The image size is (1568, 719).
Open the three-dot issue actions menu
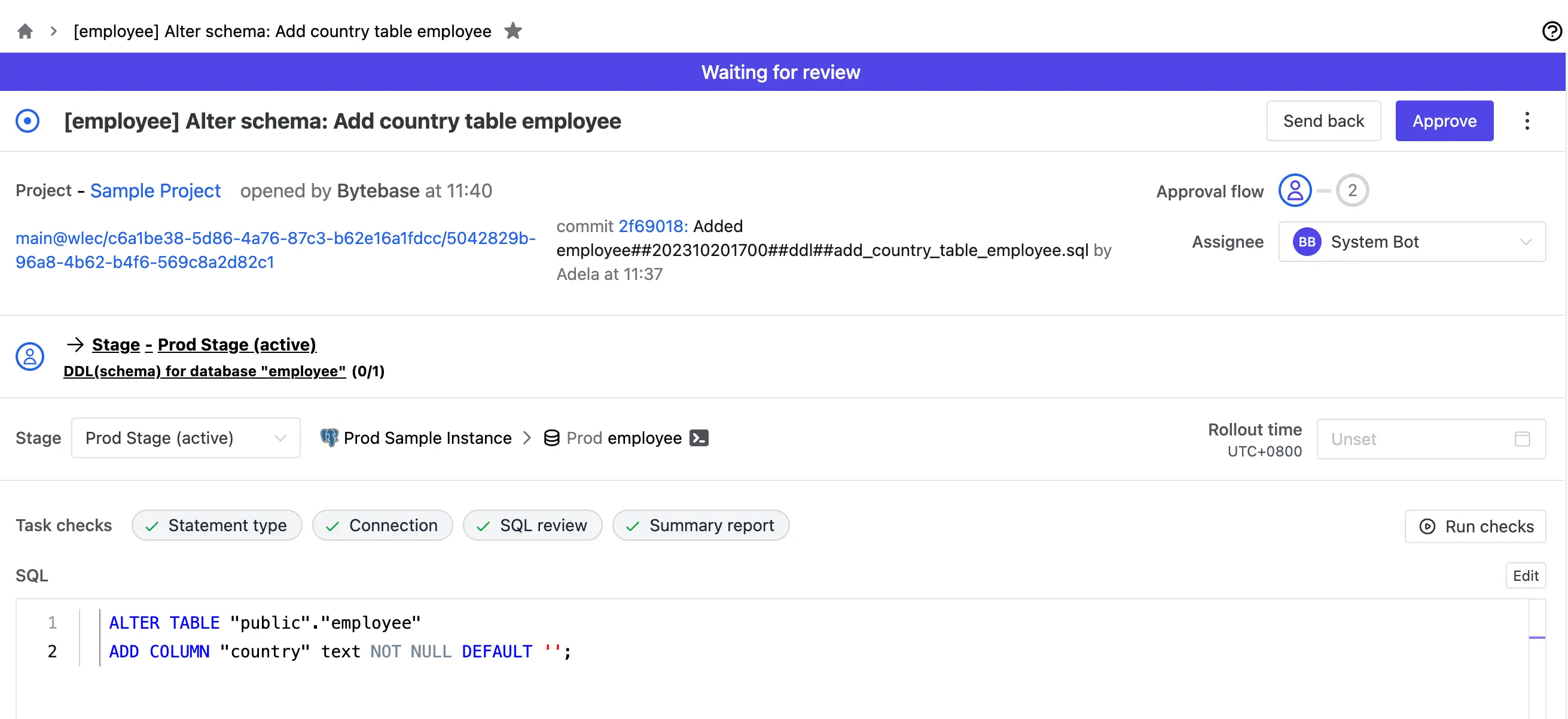(x=1527, y=121)
